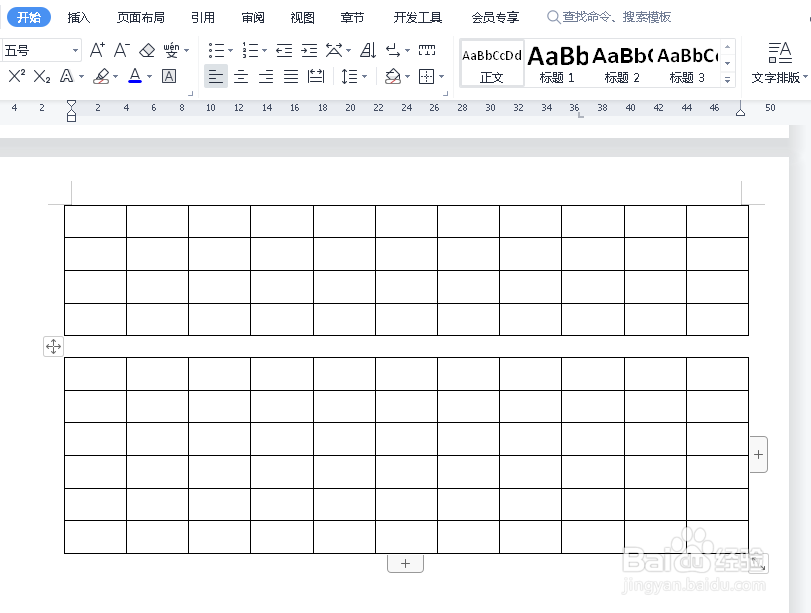The width and height of the screenshot is (811, 613).
Task: Justify the paragraph text
Action: pyautogui.click(x=291, y=77)
